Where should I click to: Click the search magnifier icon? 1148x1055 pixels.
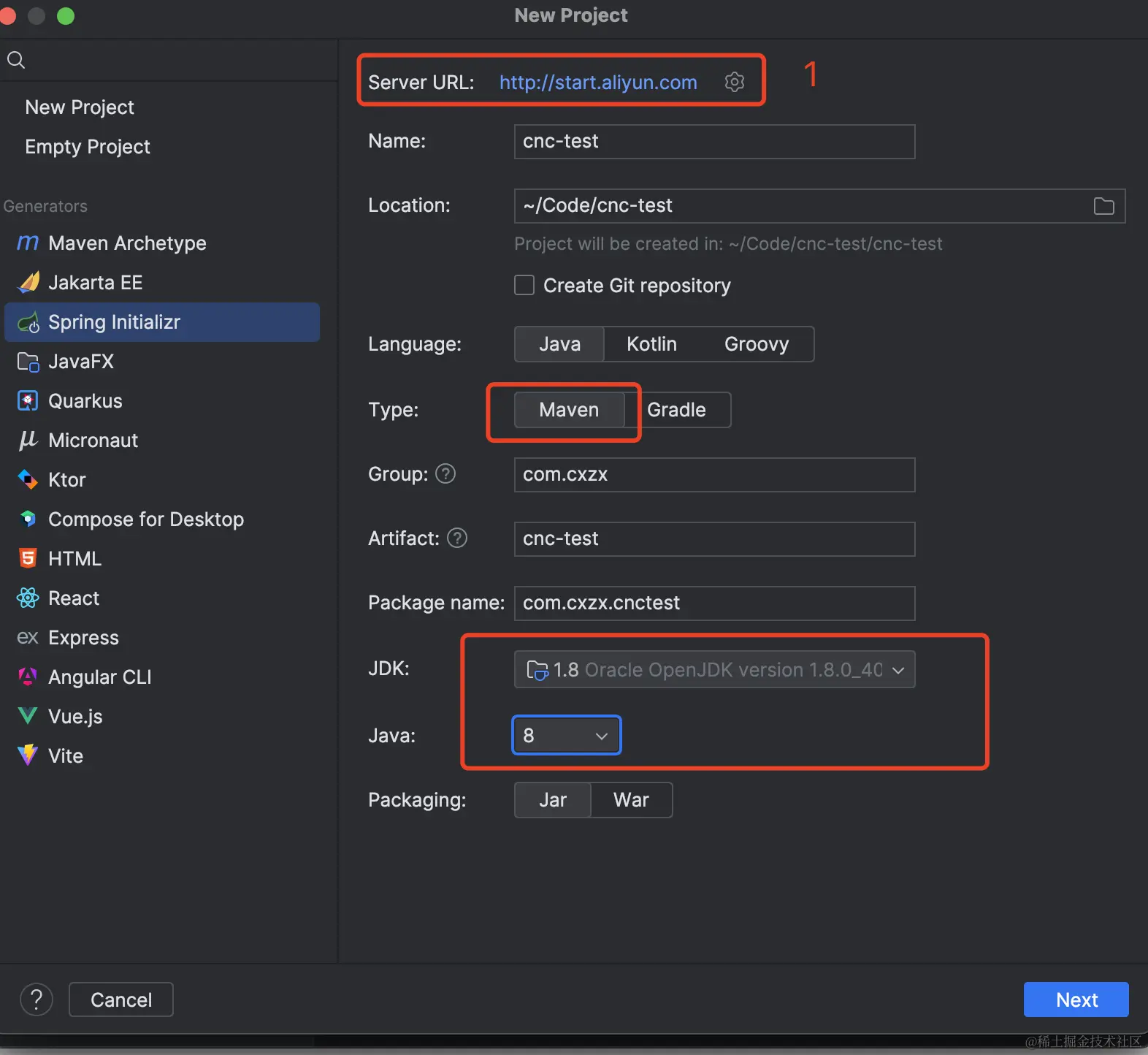click(x=16, y=60)
